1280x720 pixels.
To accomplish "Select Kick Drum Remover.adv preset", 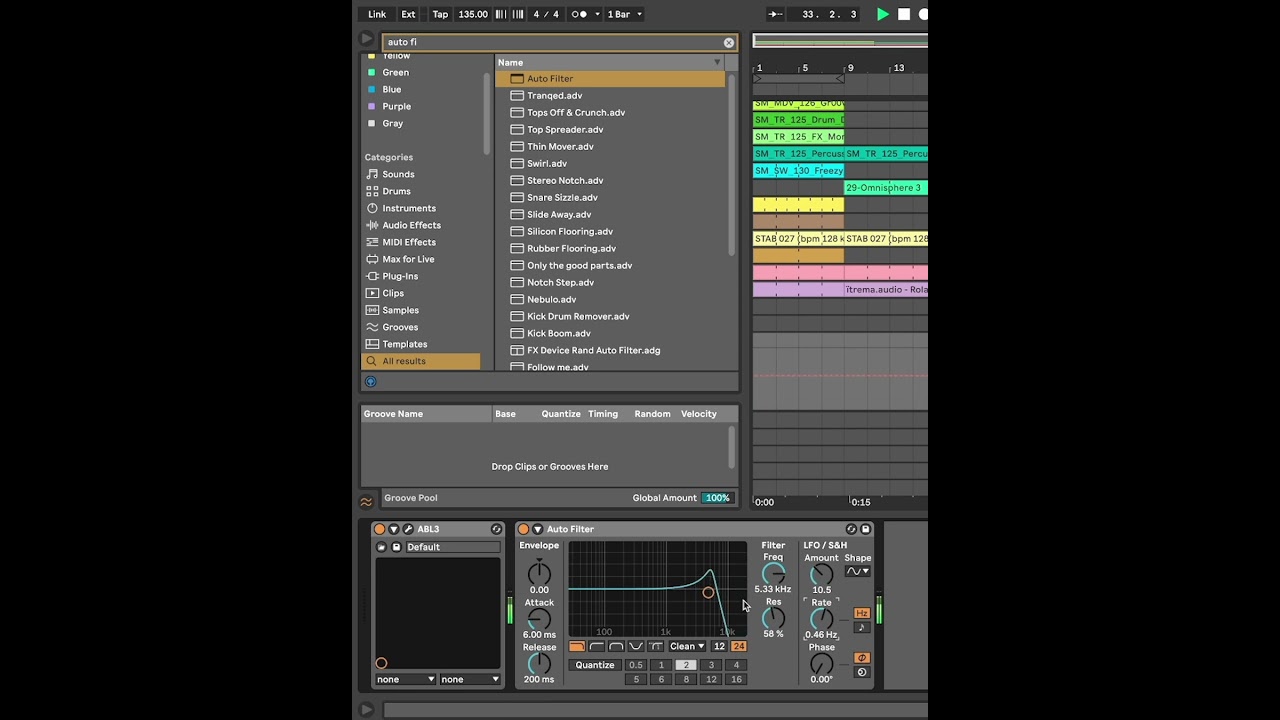I will [610, 316].
